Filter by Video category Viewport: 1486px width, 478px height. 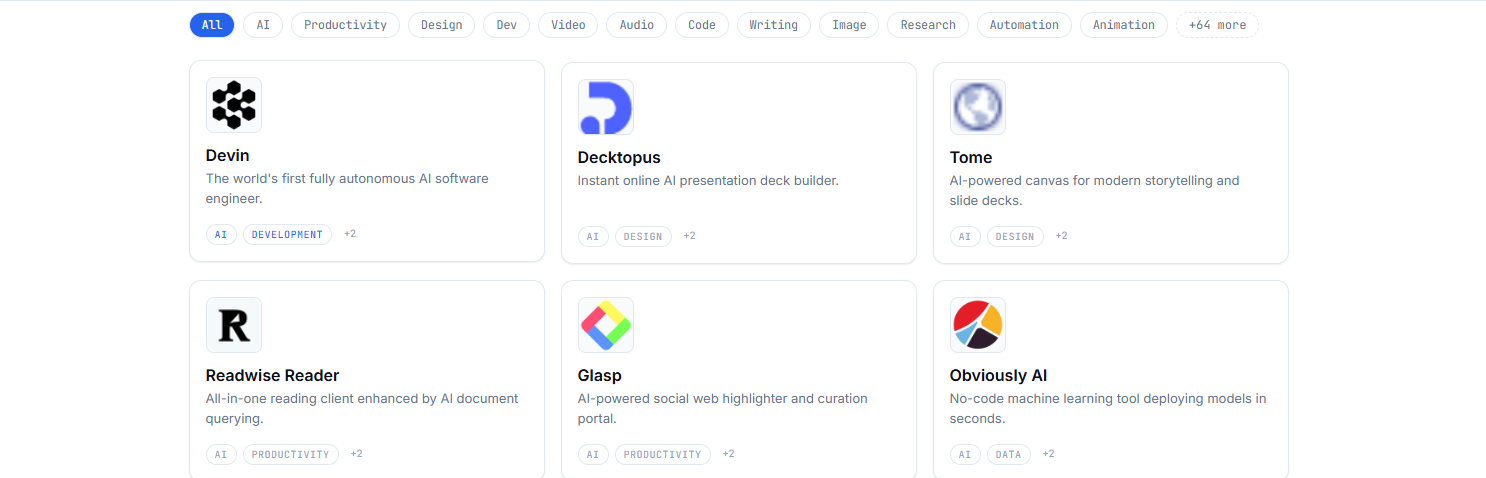coord(568,25)
